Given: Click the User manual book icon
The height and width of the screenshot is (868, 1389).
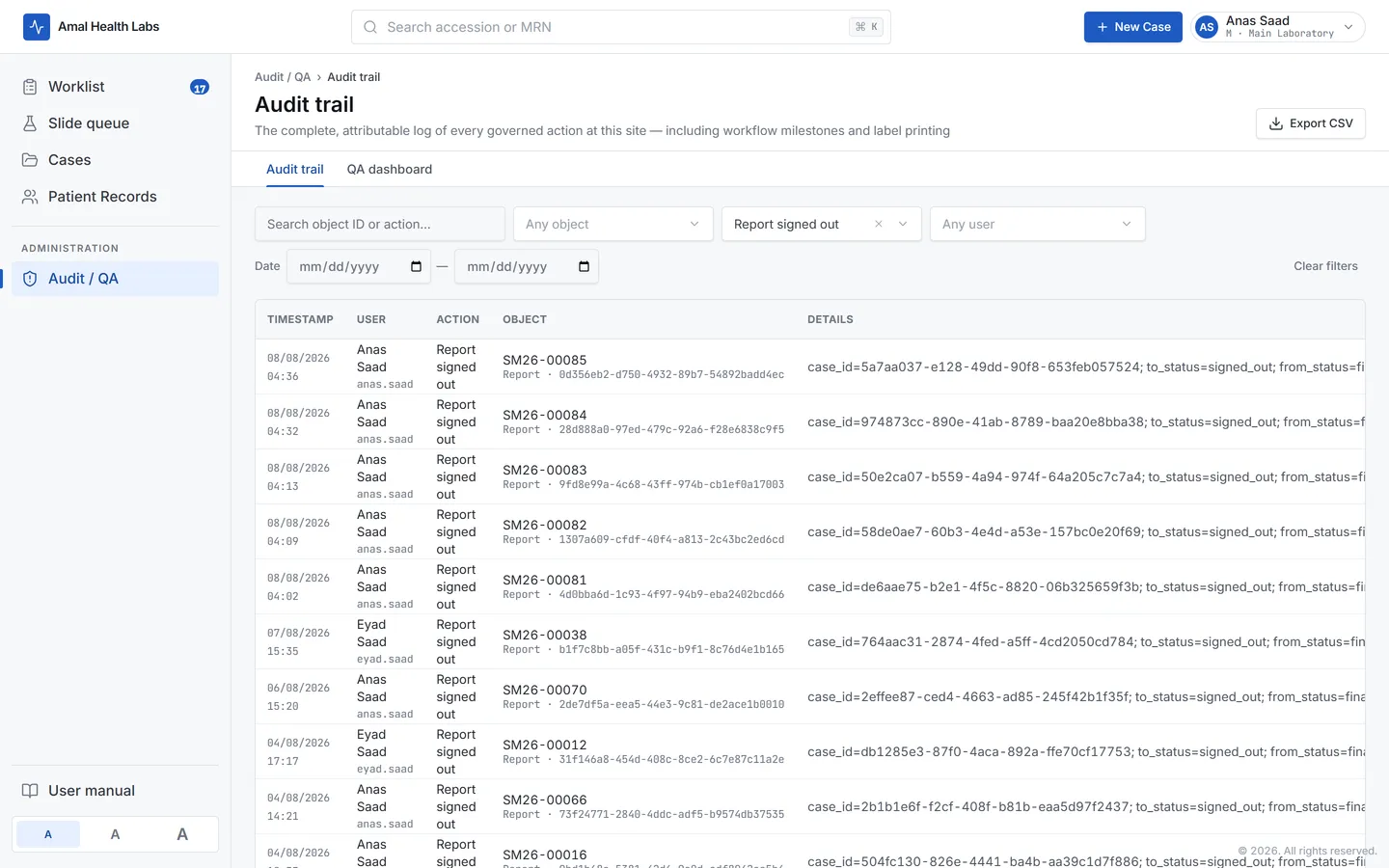Looking at the screenshot, I should pyautogui.click(x=30, y=791).
